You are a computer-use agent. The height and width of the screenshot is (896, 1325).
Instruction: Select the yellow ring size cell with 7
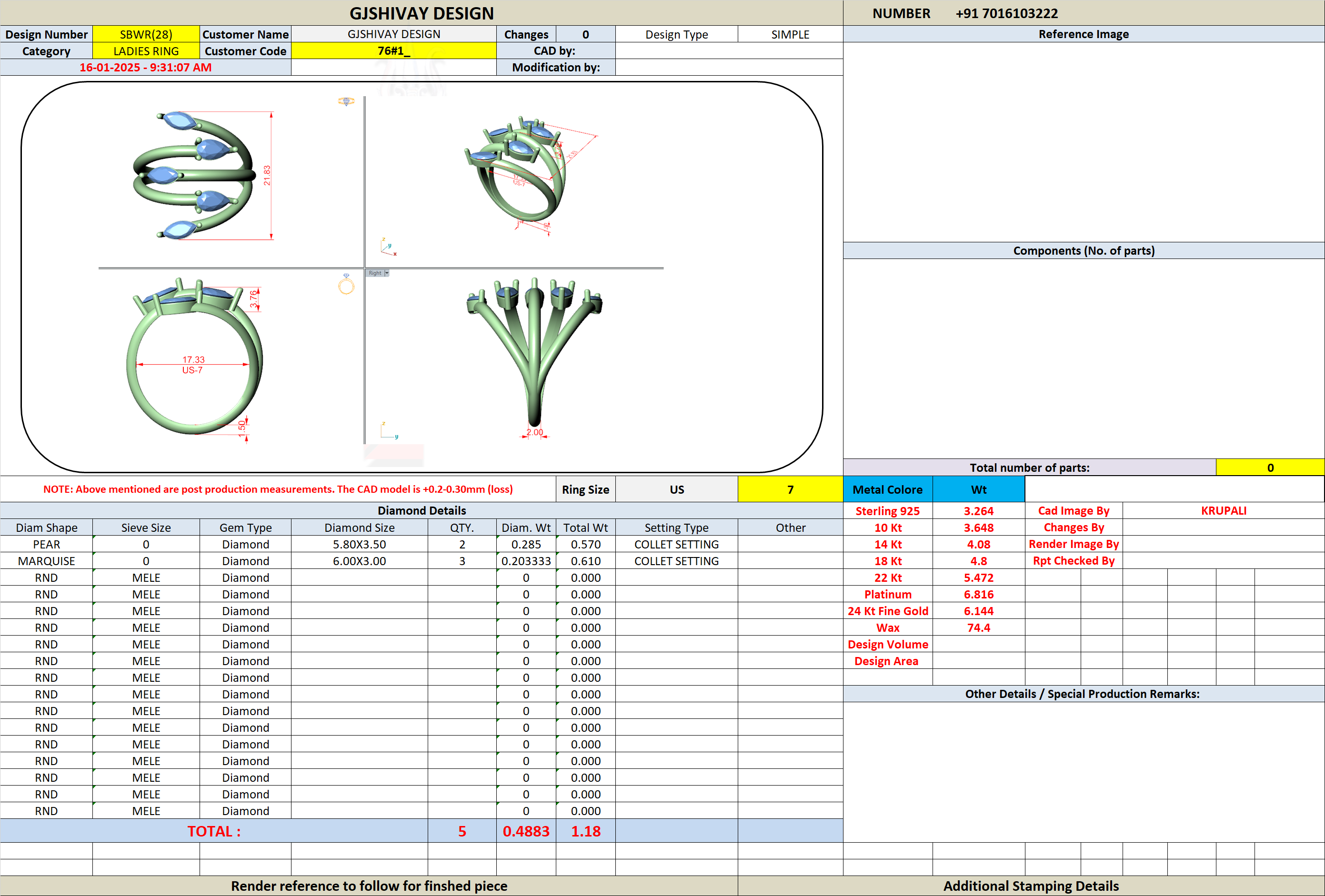point(790,489)
